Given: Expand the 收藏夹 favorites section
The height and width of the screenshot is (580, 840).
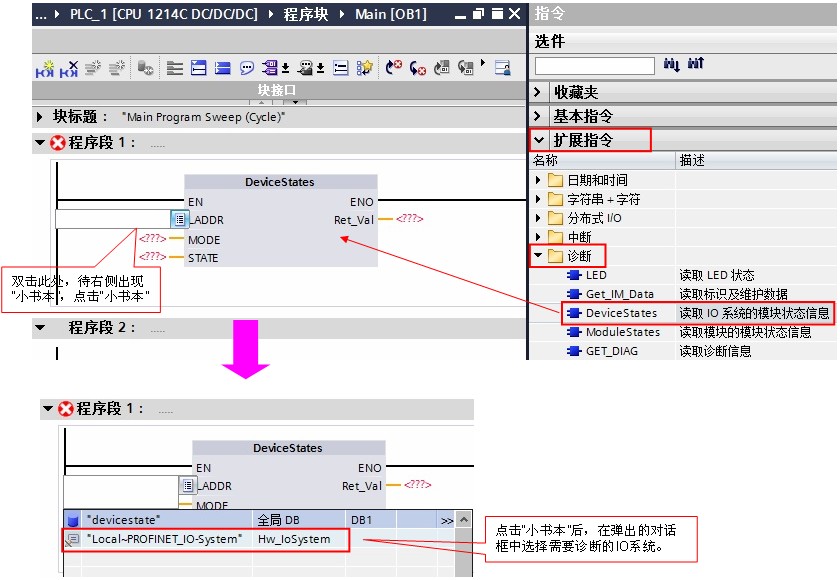Looking at the screenshot, I should (538, 92).
